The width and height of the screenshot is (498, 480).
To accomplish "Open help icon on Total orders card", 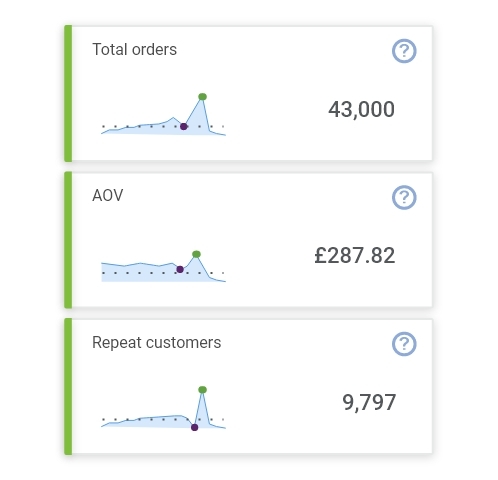I will tap(404, 51).
